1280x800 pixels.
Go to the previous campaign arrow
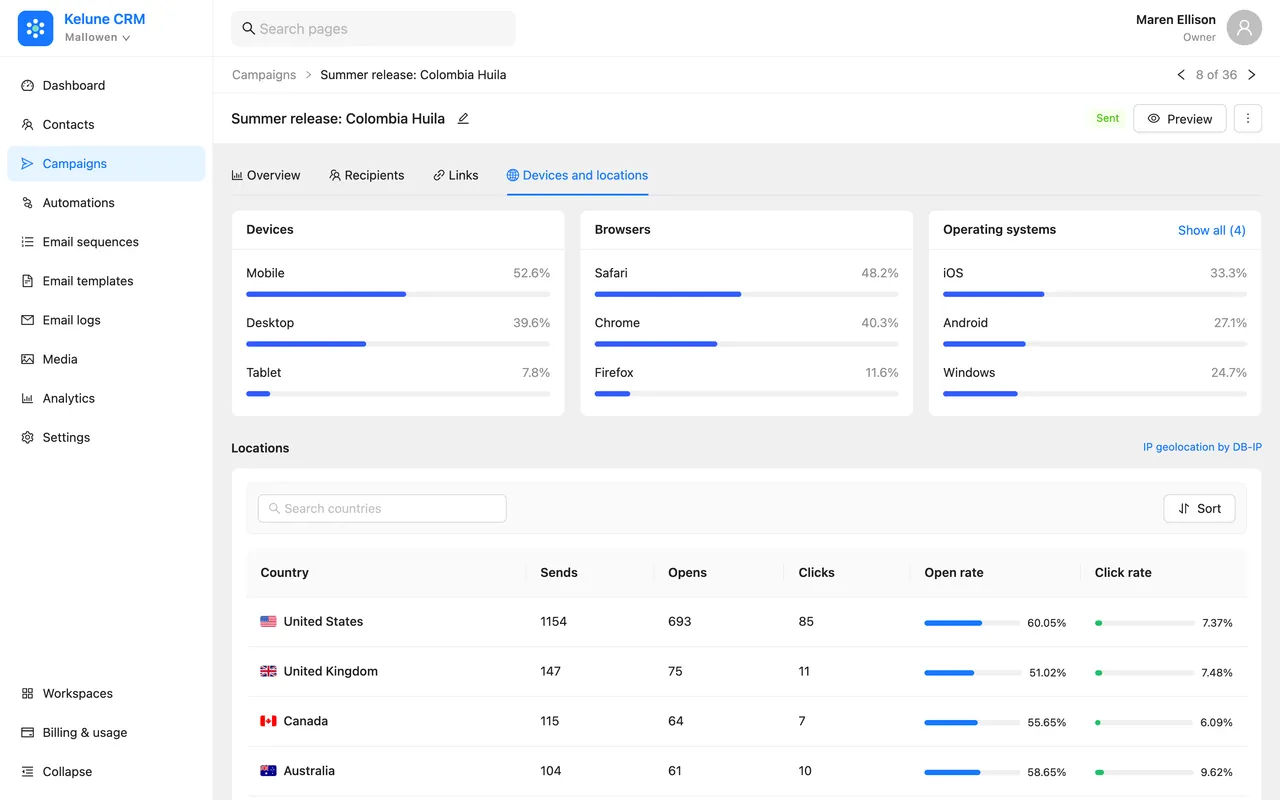click(x=1181, y=75)
